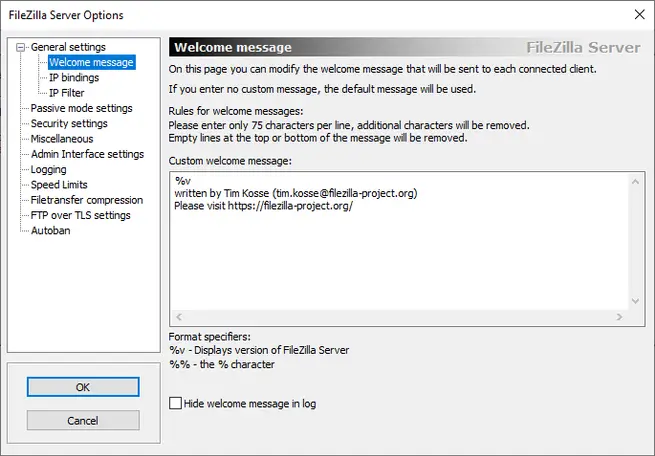Click the OK button

pos(83,387)
